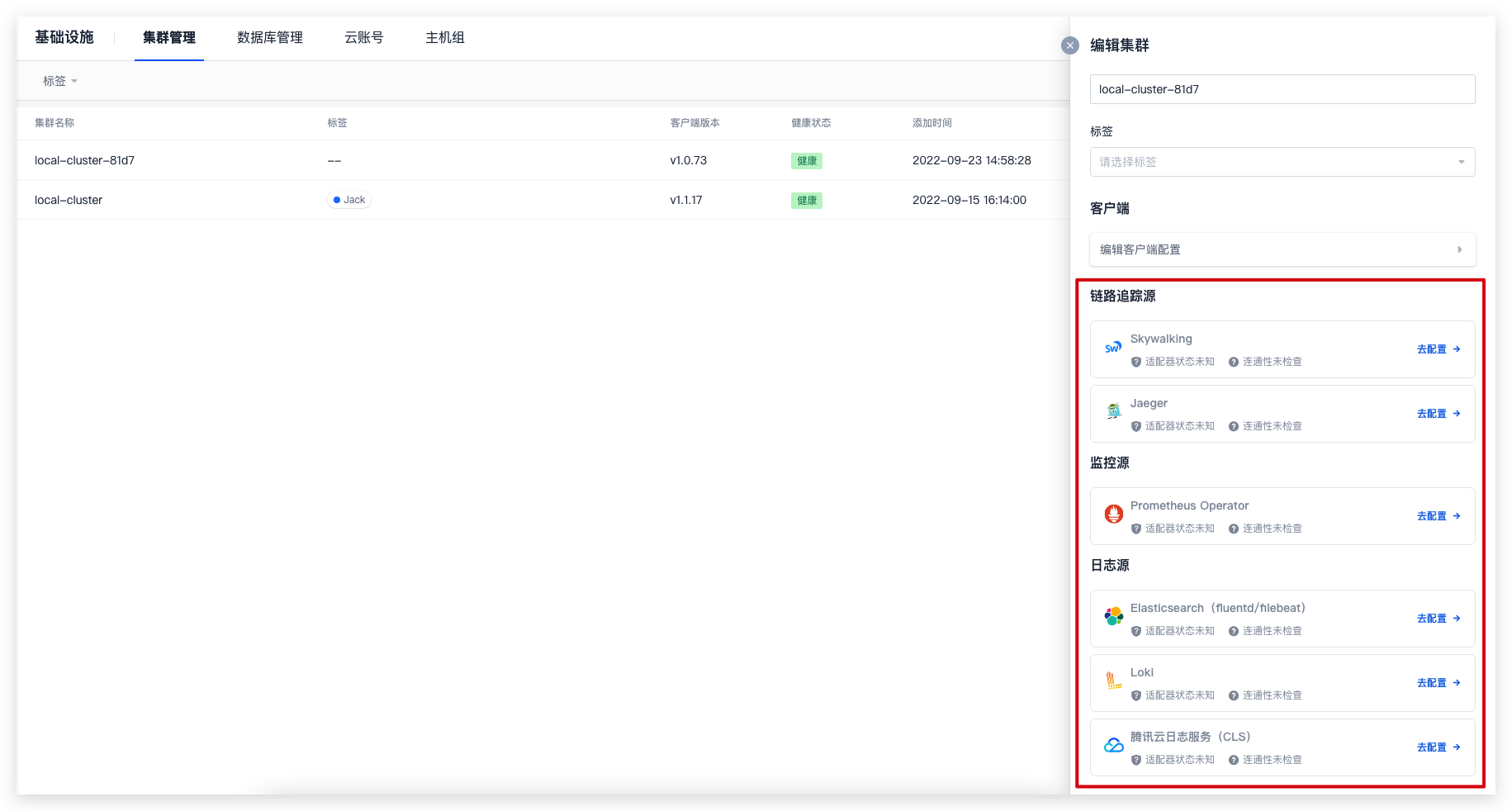The width and height of the screenshot is (1512, 811).
Task: Click 去配置 for Prometheus Operator
Action: [1439, 516]
